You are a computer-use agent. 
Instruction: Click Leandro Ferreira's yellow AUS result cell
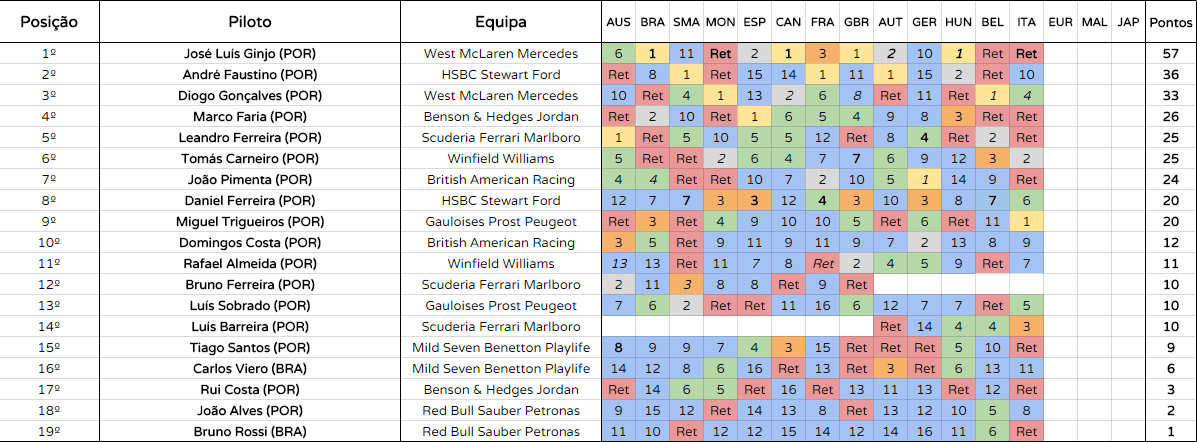pos(618,138)
